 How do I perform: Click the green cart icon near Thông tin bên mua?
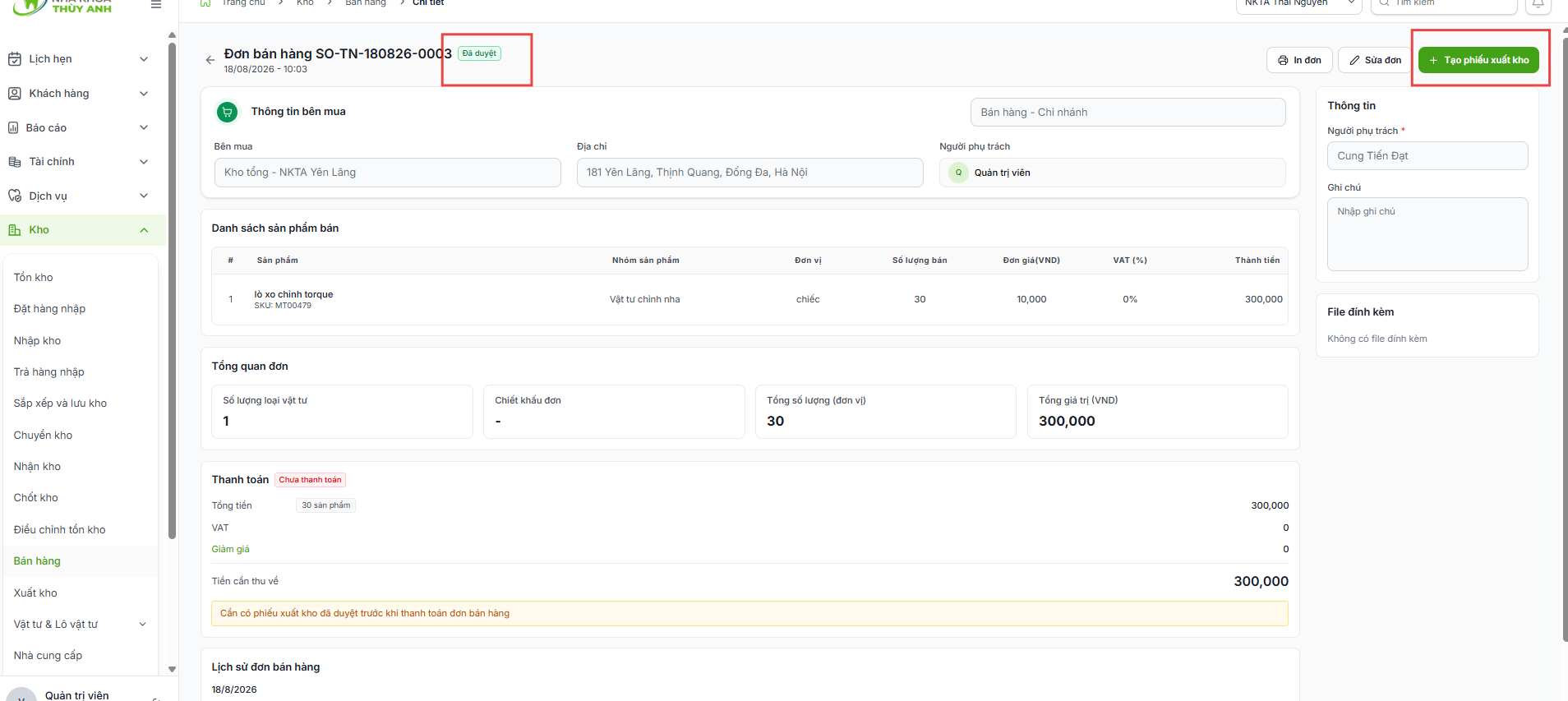click(228, 112)
